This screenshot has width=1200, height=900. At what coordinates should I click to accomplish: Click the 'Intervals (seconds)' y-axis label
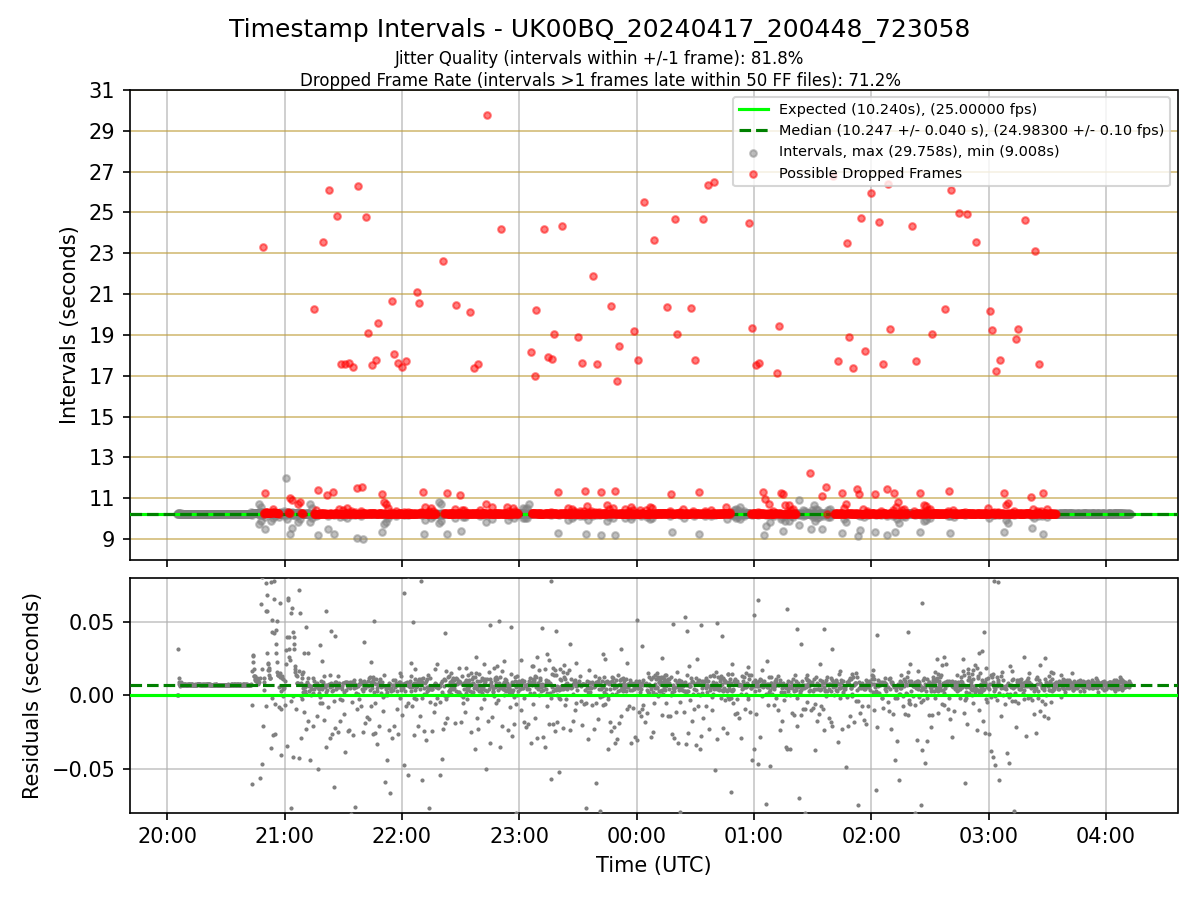(x=68, y=325)
